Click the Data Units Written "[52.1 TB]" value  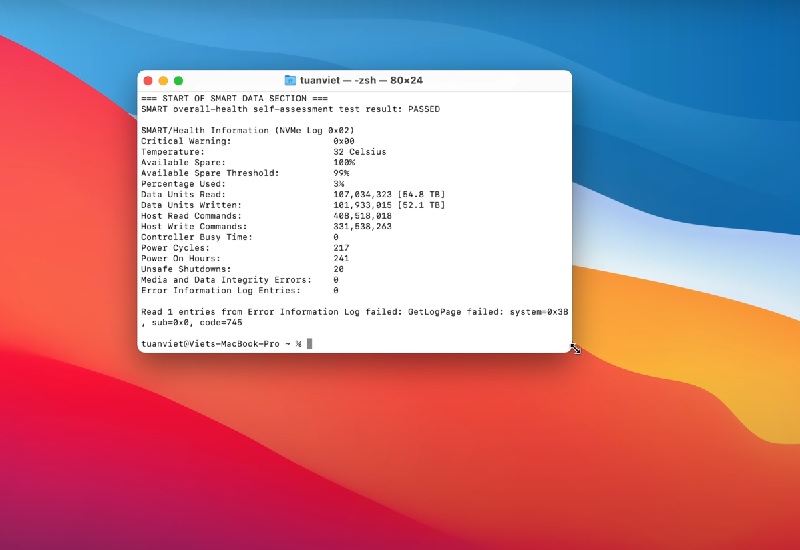pyautogui.click(x=419, y=205)
